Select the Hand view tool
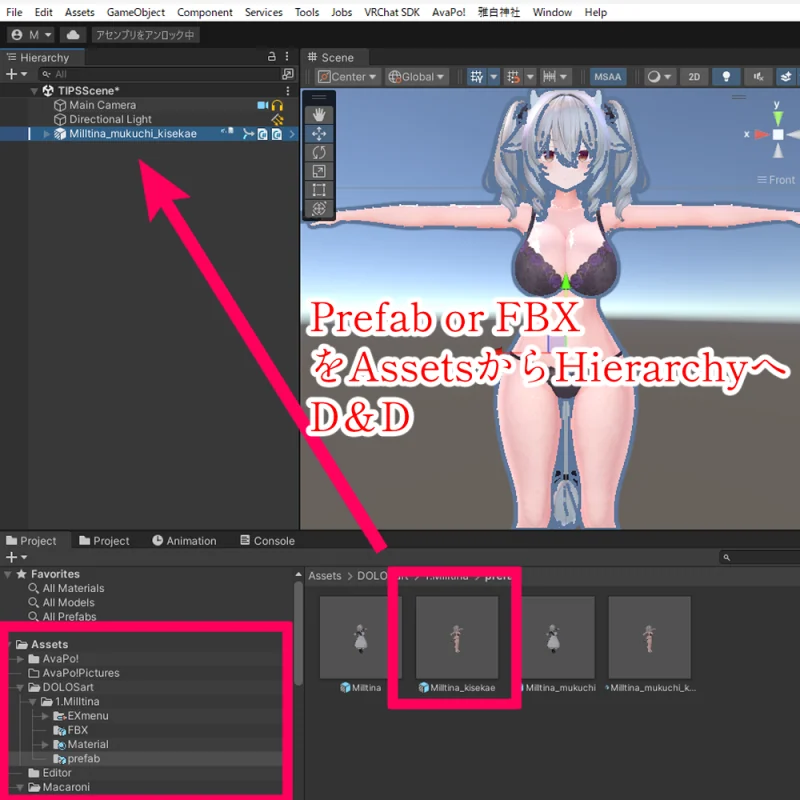This screenshot has height=800, width=800. (x=319, y=115)
